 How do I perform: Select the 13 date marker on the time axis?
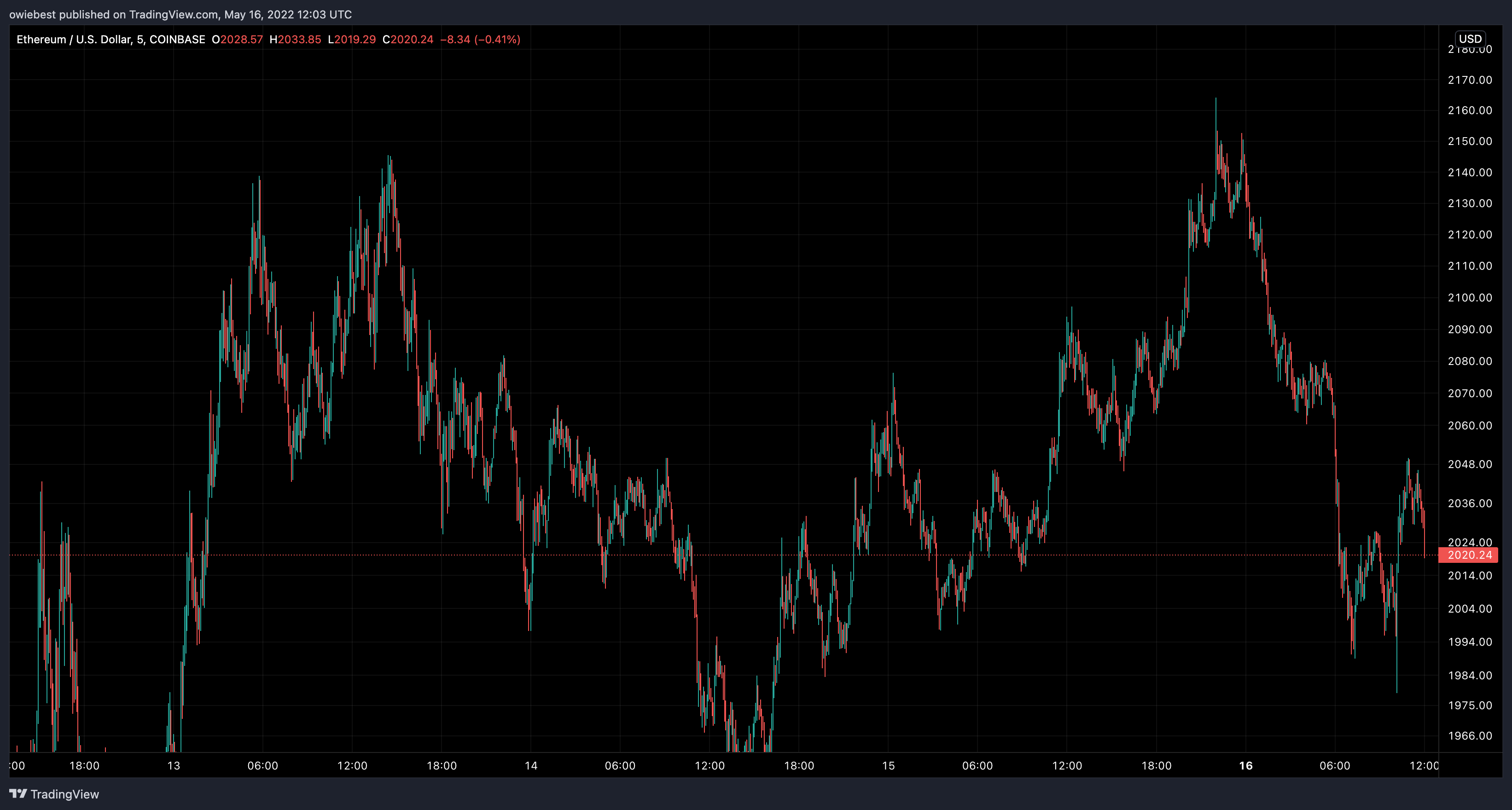coord(173,765)
